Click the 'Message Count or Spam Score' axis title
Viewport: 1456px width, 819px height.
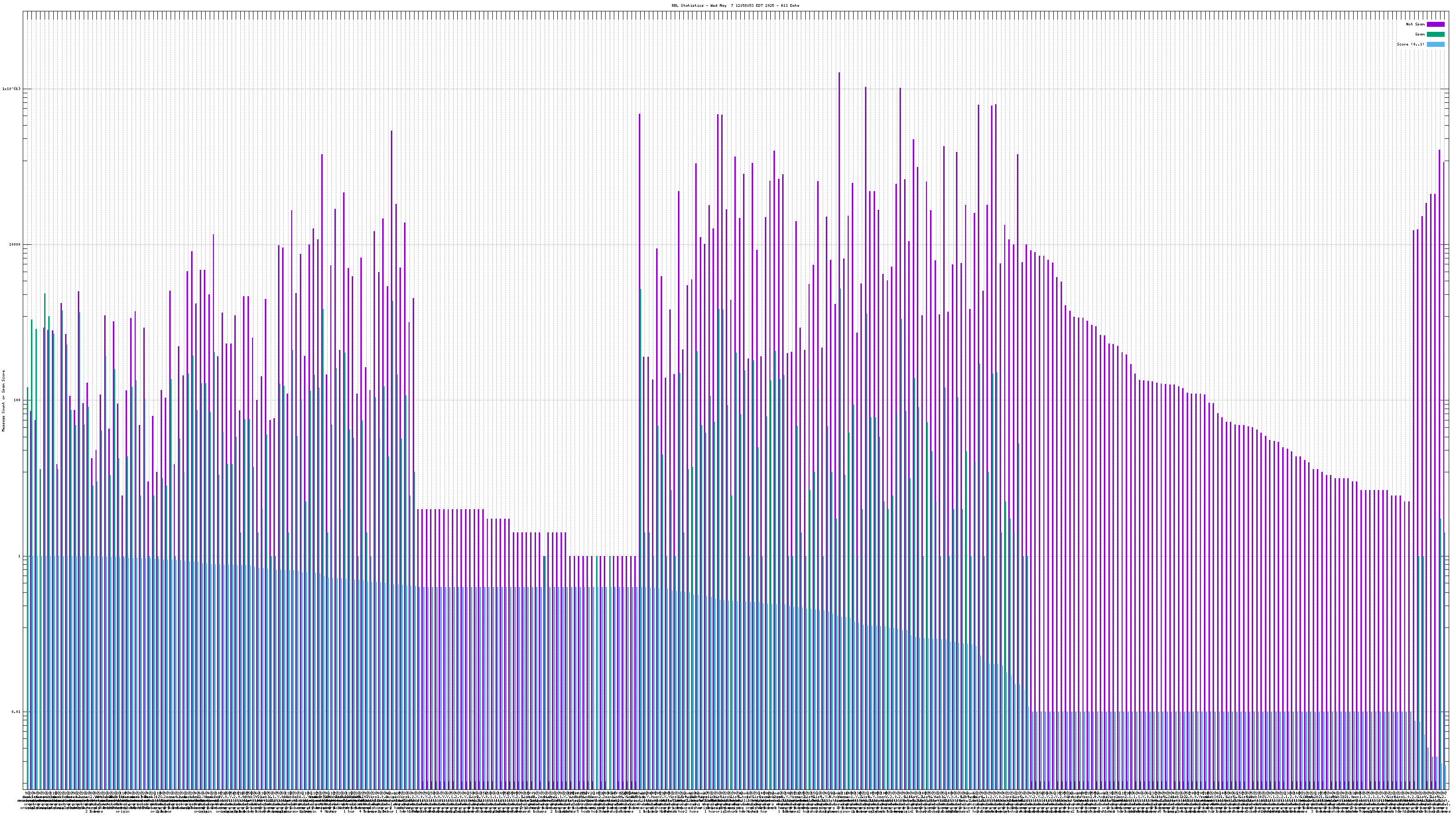(3, 401)
